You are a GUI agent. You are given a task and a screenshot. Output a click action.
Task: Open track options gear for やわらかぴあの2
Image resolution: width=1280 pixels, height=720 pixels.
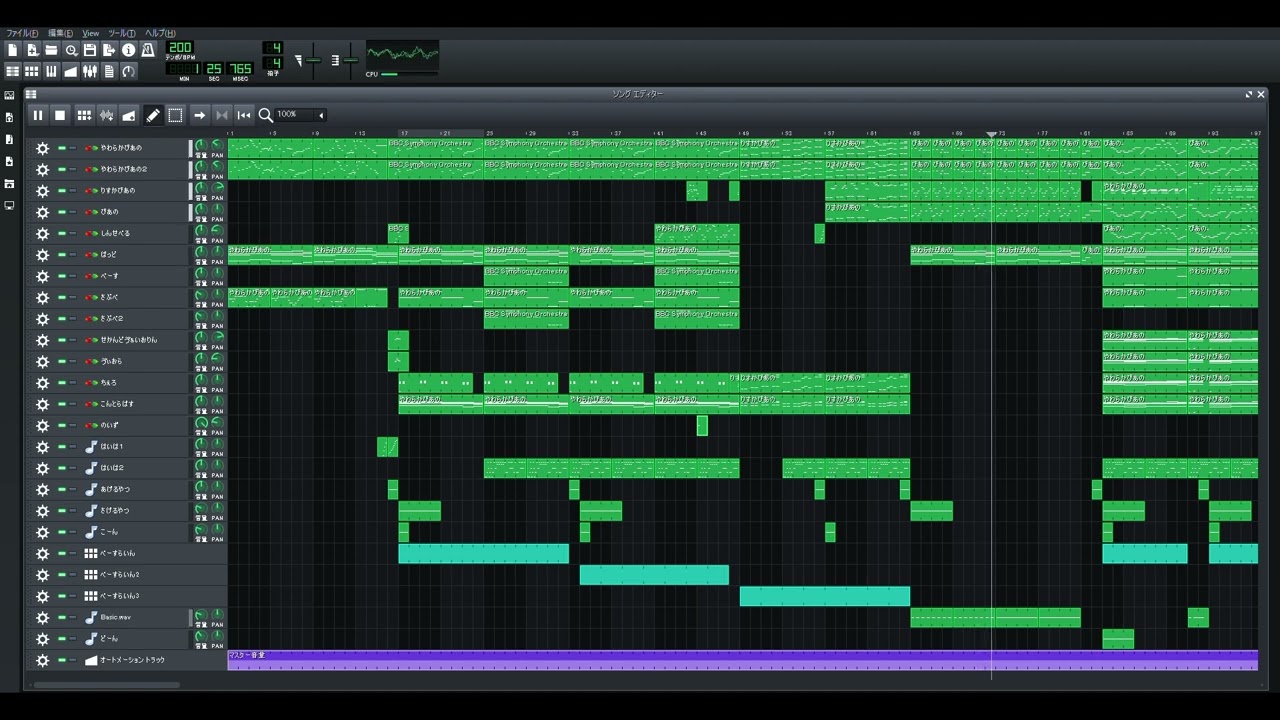[42, 169]
